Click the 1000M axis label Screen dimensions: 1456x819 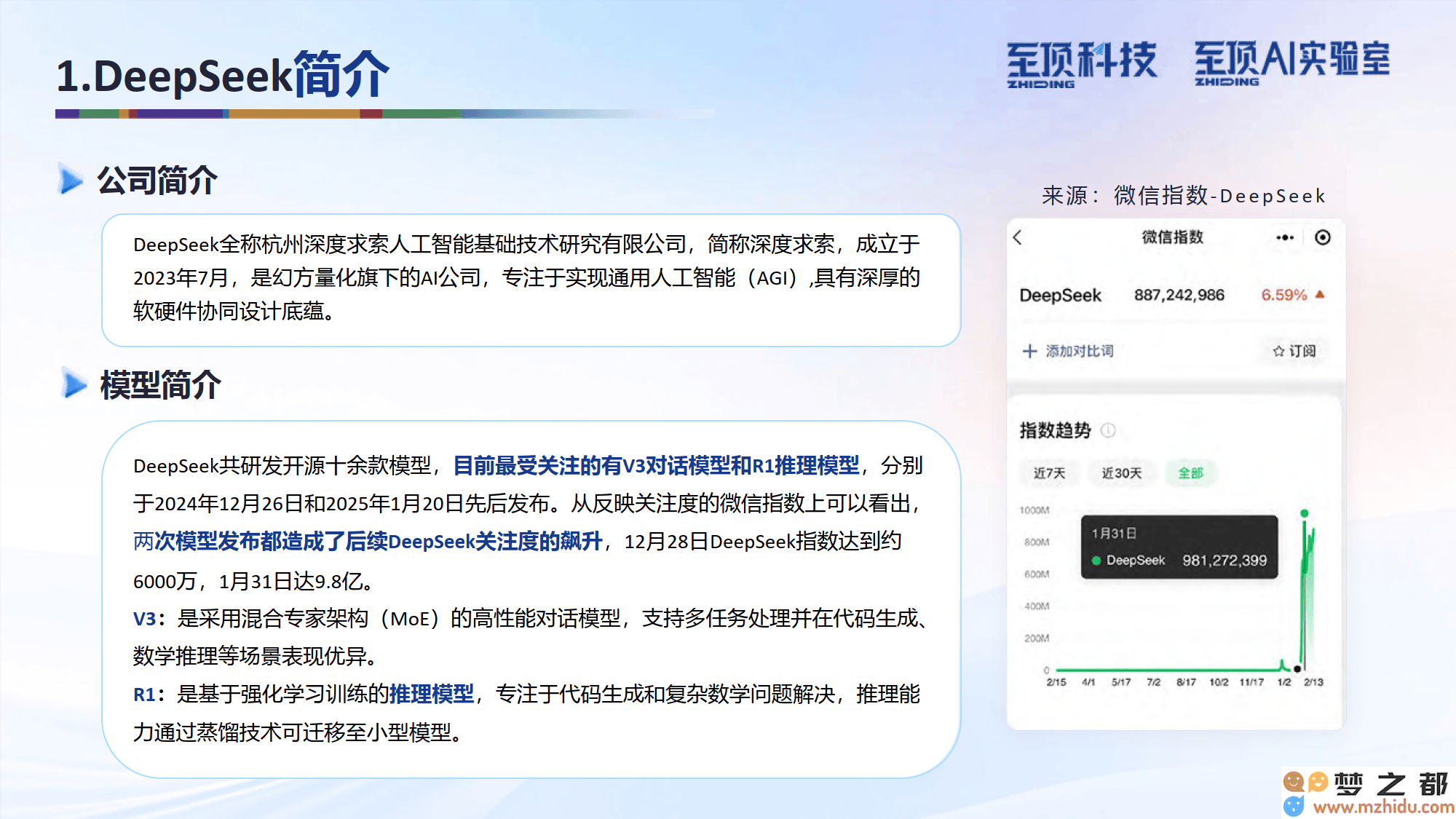(x=1034, y=510)
